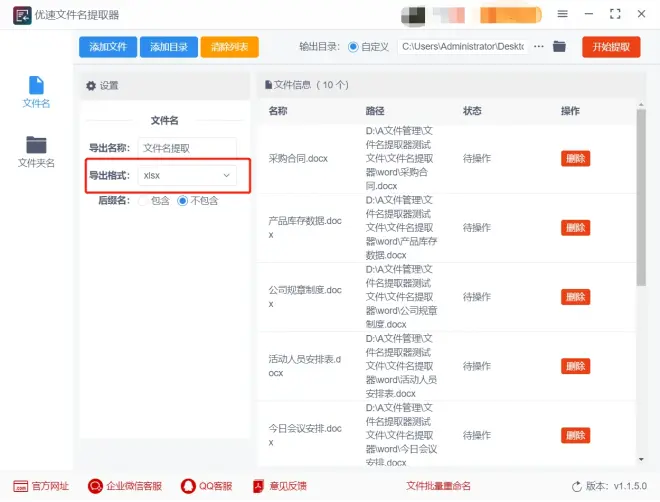
Task: Click the 导出名称 input field
Action: point(187,148)
